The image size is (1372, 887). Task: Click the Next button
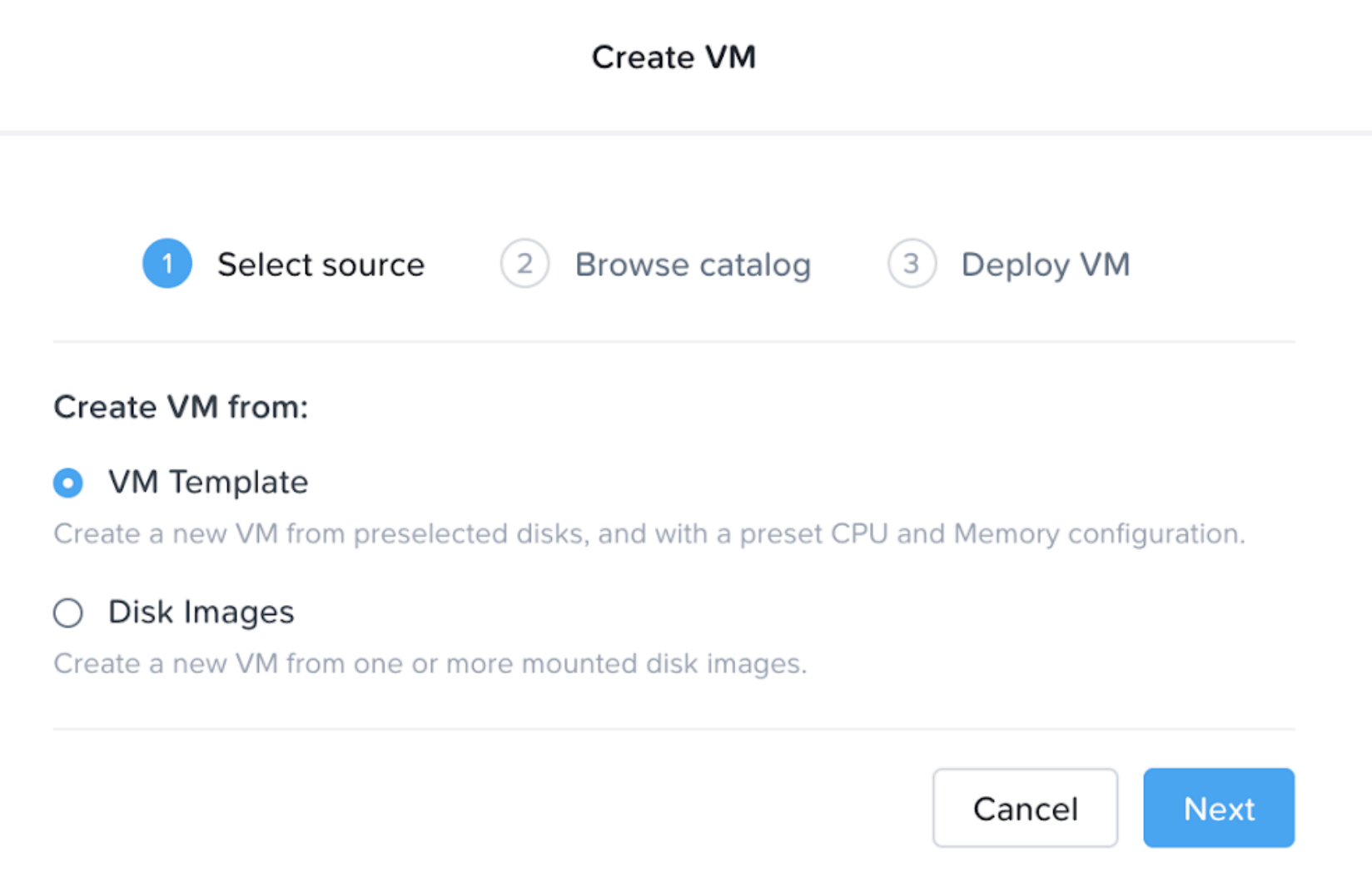tap(1219, 808)
